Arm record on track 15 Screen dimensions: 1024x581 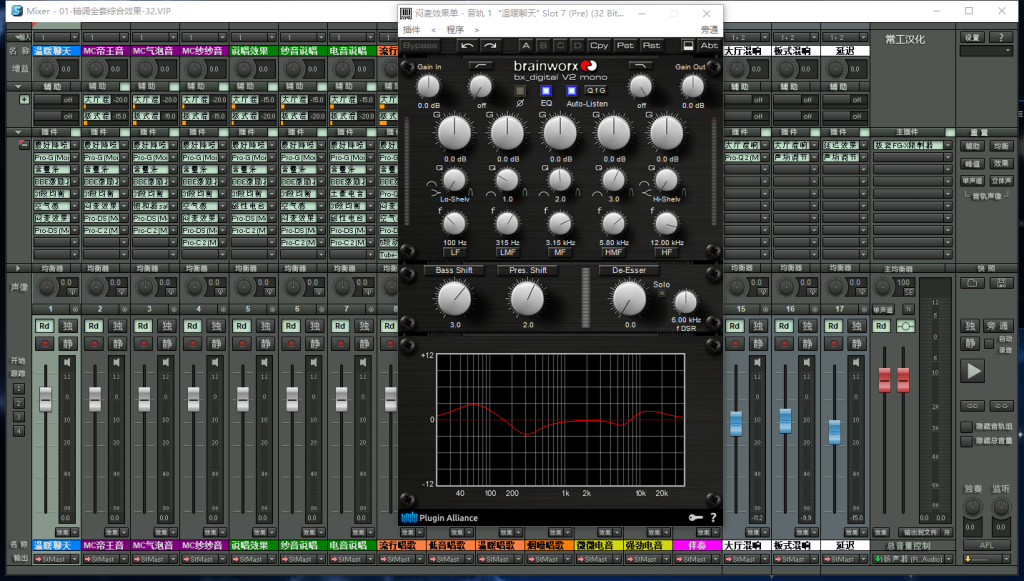coord(735,343)
